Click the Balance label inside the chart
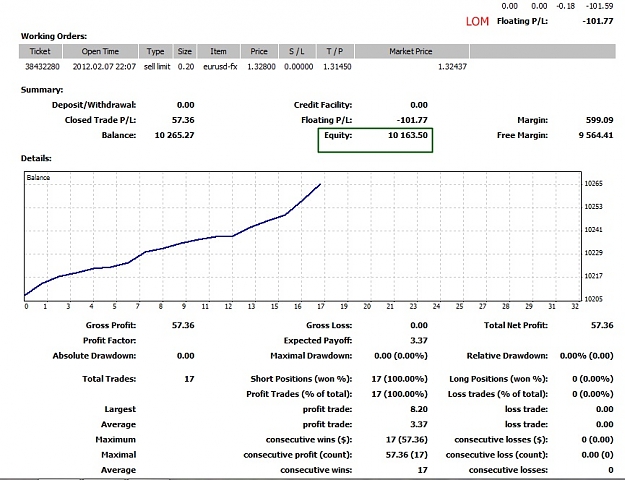The width and height of the screenshot is (625, 480). pyautogui.click(x=38, y=177)
